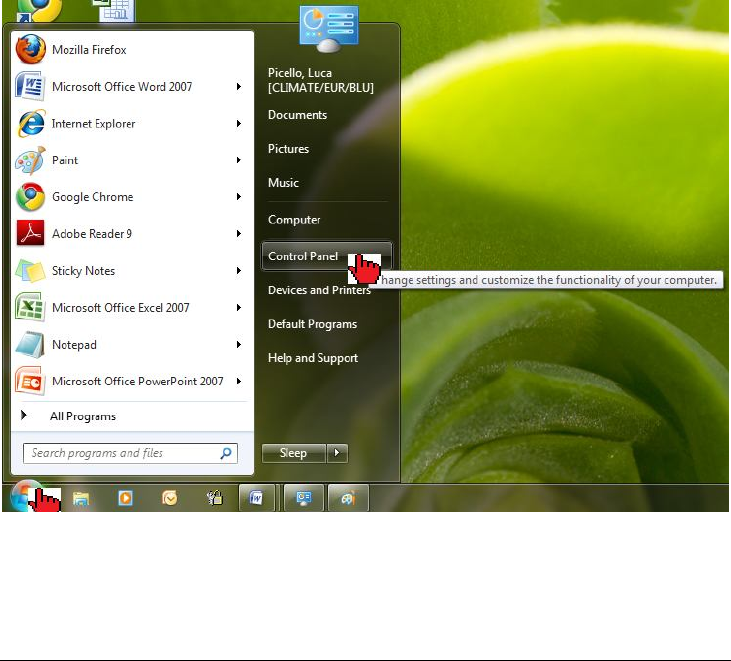Open Sticky Notes

click(83, 271)
